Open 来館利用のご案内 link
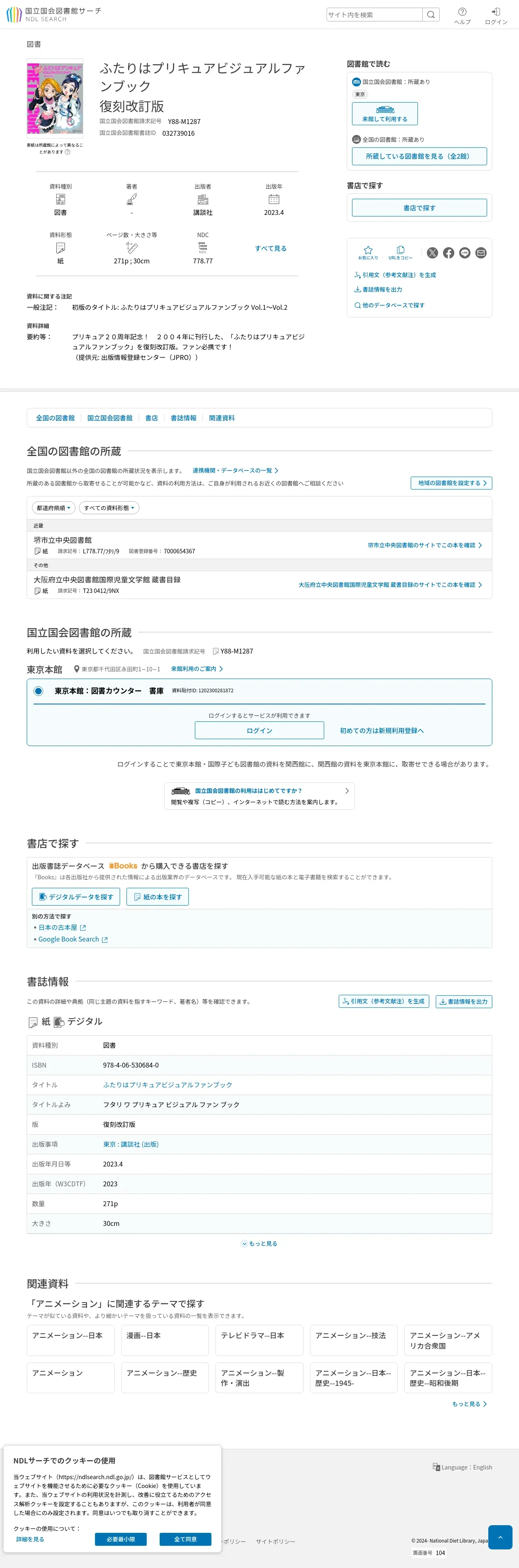519x1568 pixels. pyautogui.click(x=197, y=669)
